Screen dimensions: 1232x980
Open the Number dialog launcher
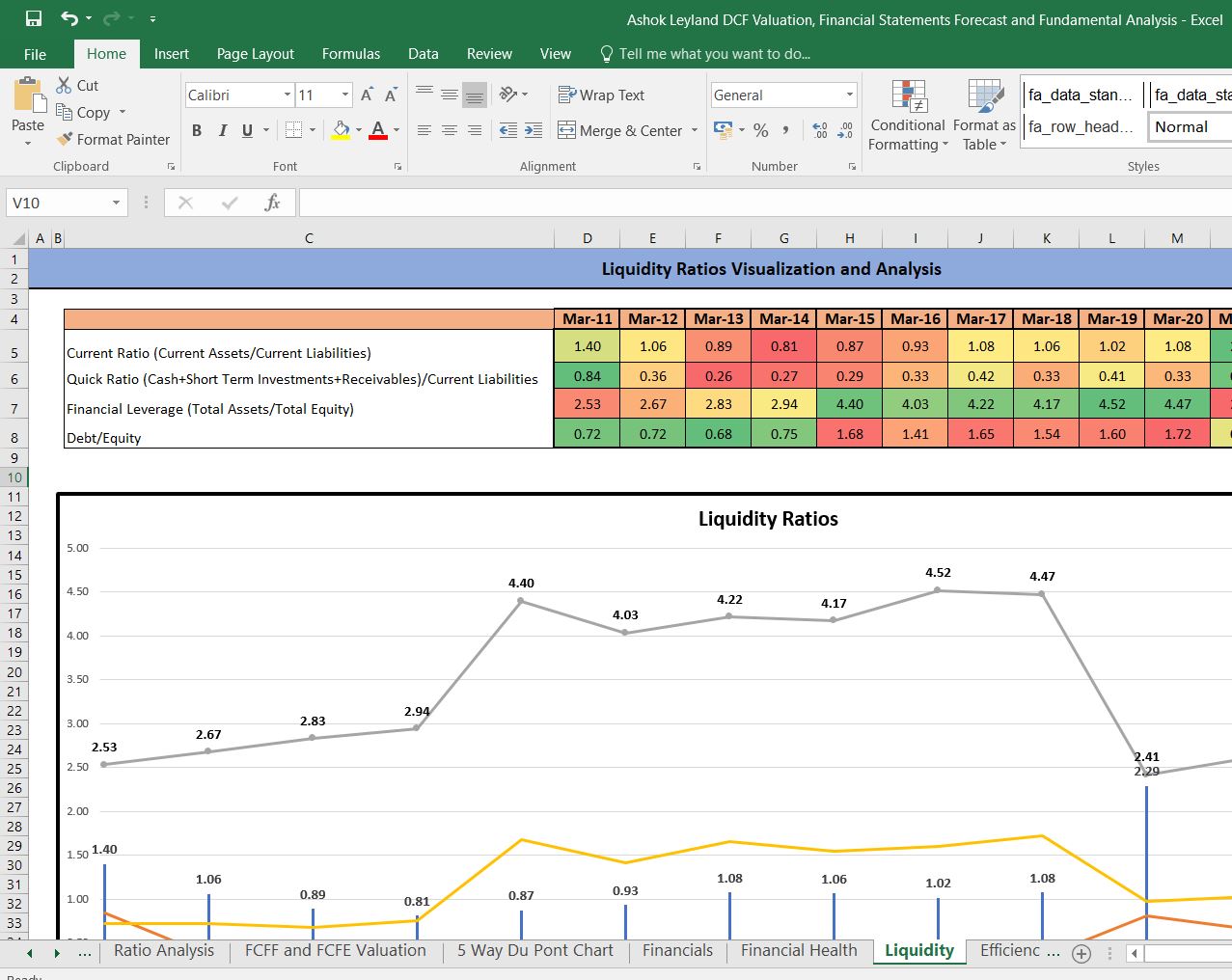(852, 167)
